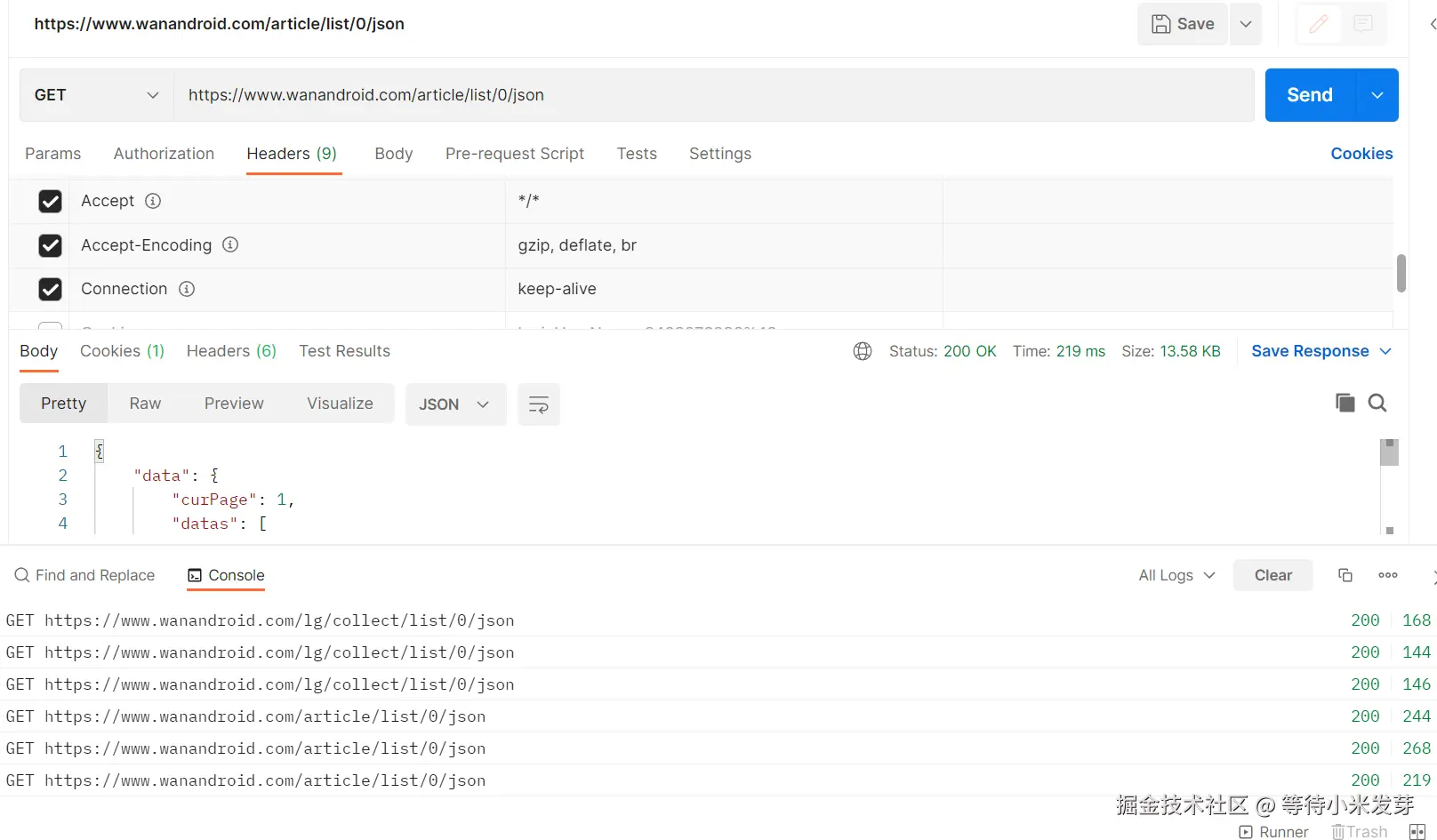Viewport: 1437px width, 840px height.
Task: Expand the JSON format dropdown
Action: (455, 404)
